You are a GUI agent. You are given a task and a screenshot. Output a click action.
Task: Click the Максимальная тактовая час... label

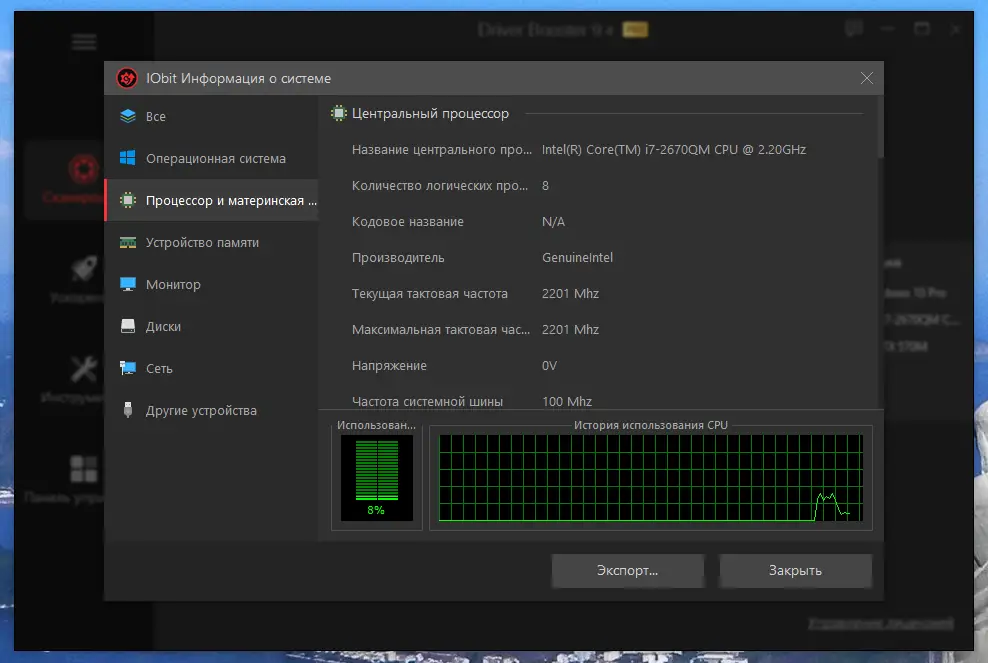pos(441,330)
